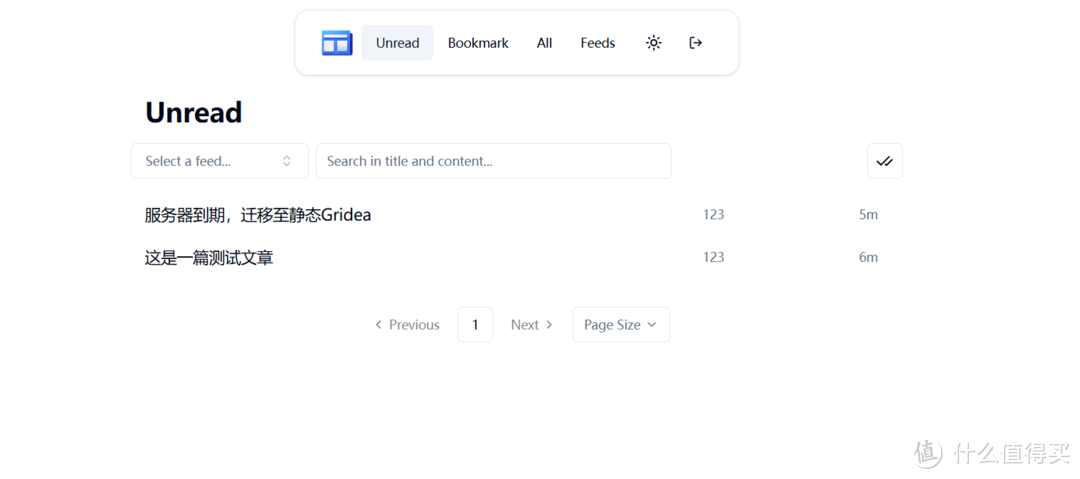Go to the Previous page
1080x479 pixels.
pos(407,325)
